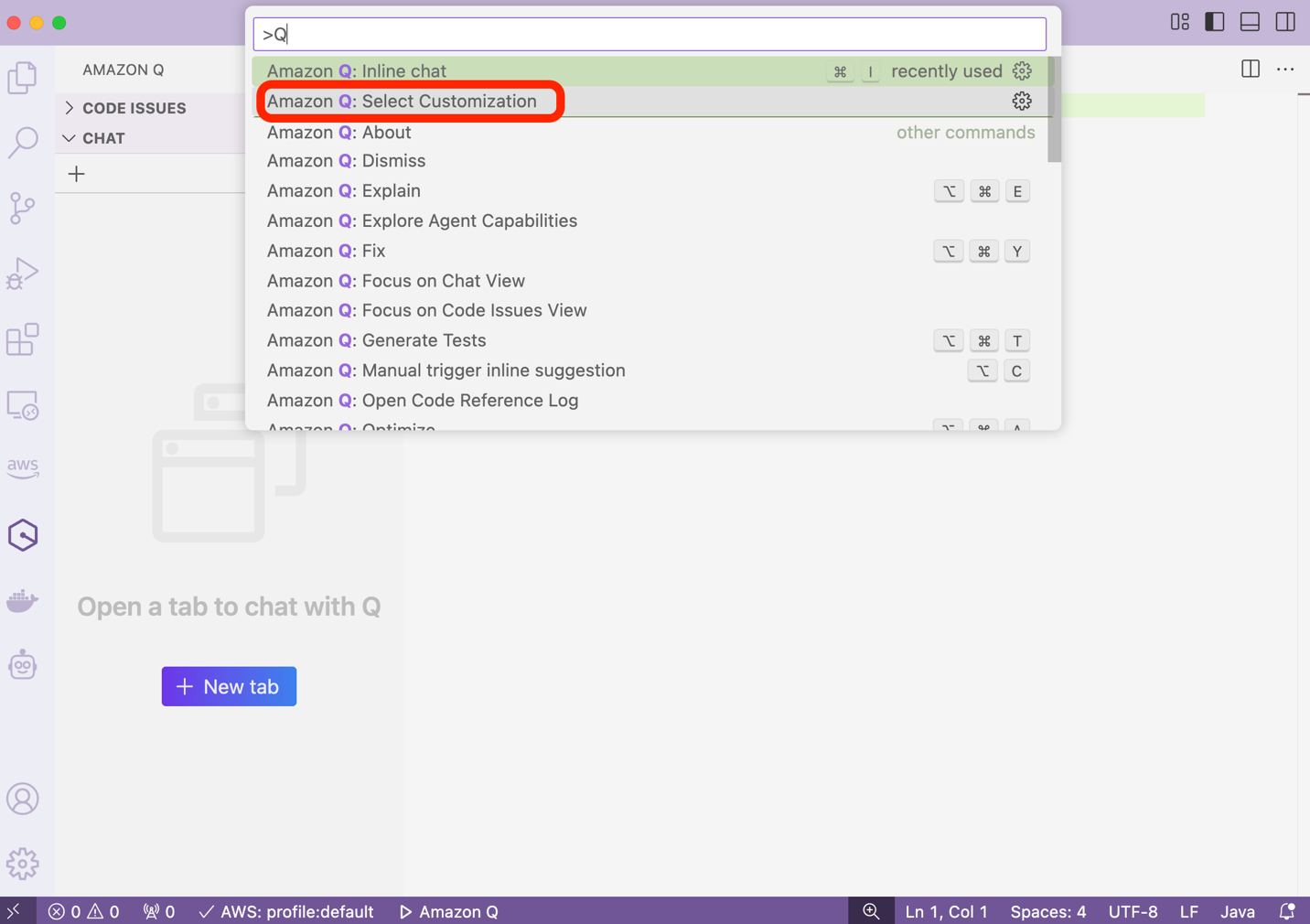Open the Explorer files view
Viewport: 1310px width, 924px height.
click(x=23, y=78)
